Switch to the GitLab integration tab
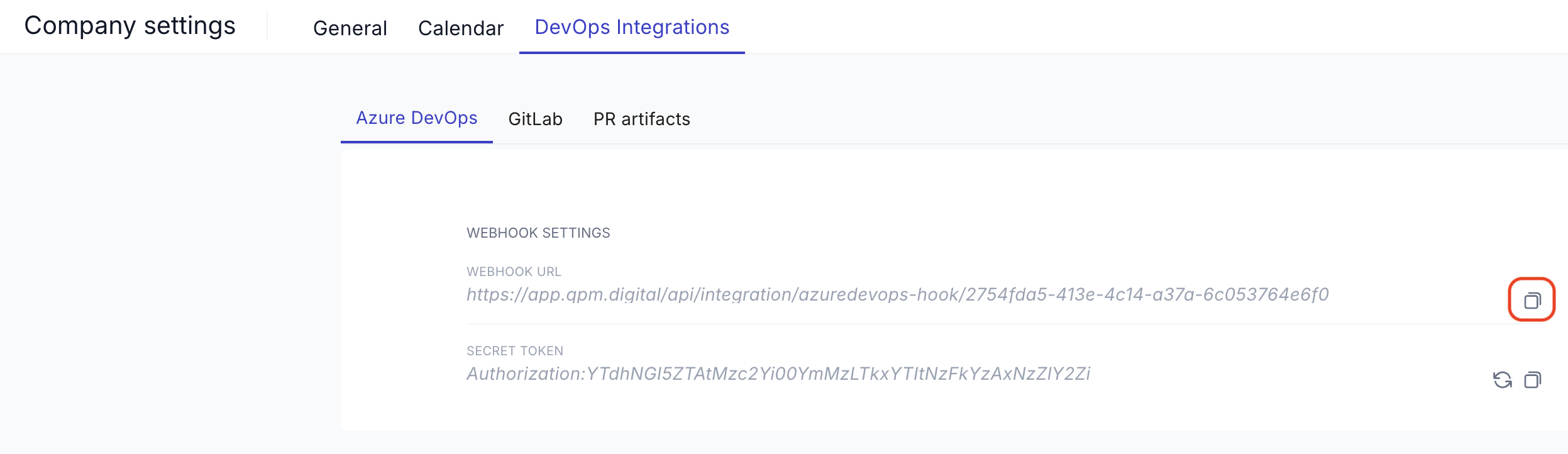 [x=535, y=119]
